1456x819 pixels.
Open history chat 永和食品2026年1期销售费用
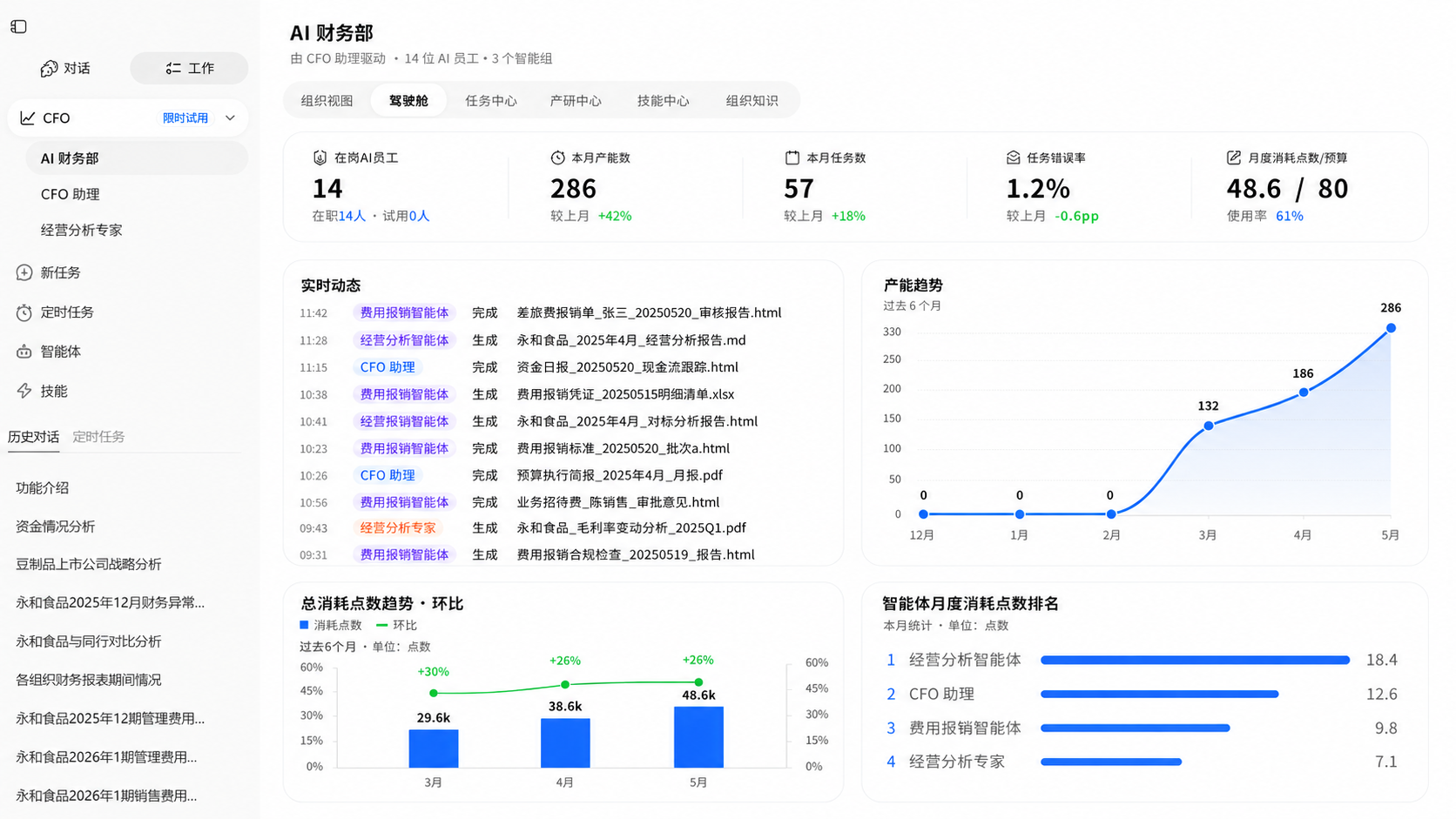point(106,796)
